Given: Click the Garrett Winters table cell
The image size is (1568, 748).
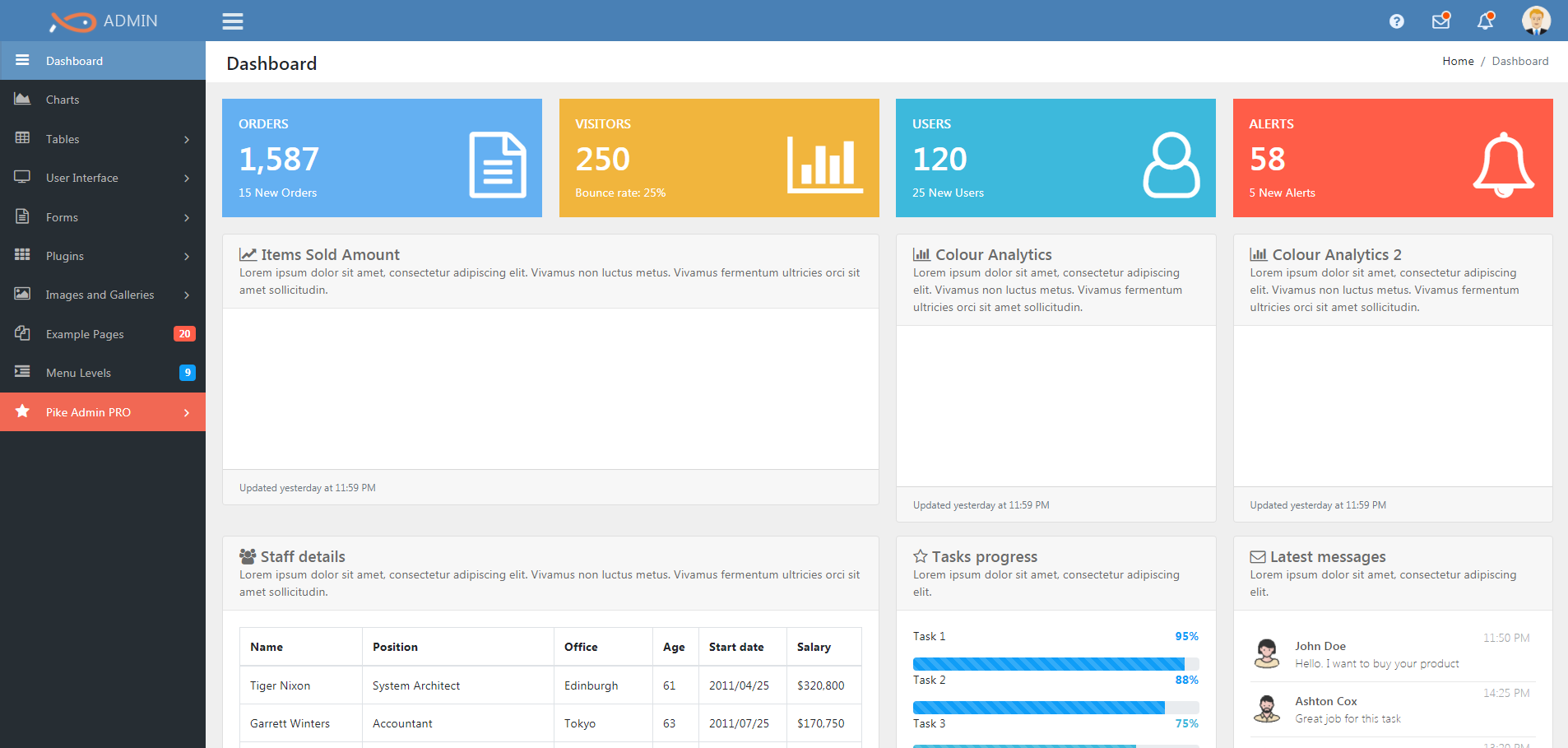Looking at the screenshot, I should [x=301, y=723].
